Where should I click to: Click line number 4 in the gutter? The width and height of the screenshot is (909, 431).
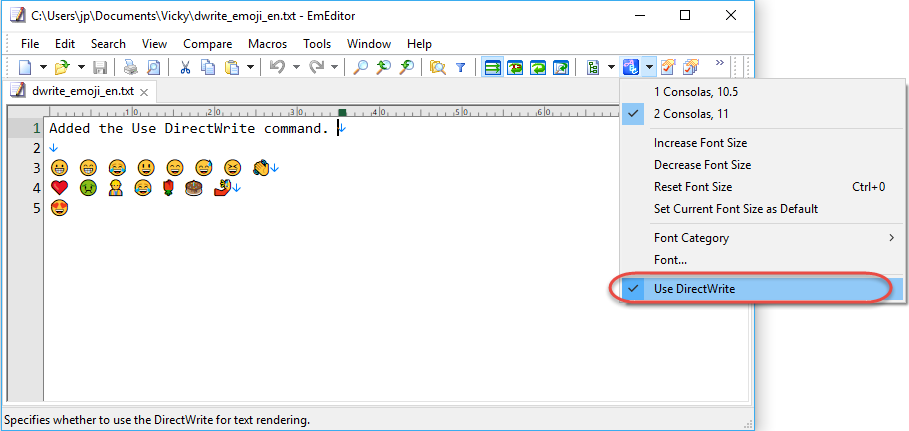pyautogui.click(x=37, y=188)
